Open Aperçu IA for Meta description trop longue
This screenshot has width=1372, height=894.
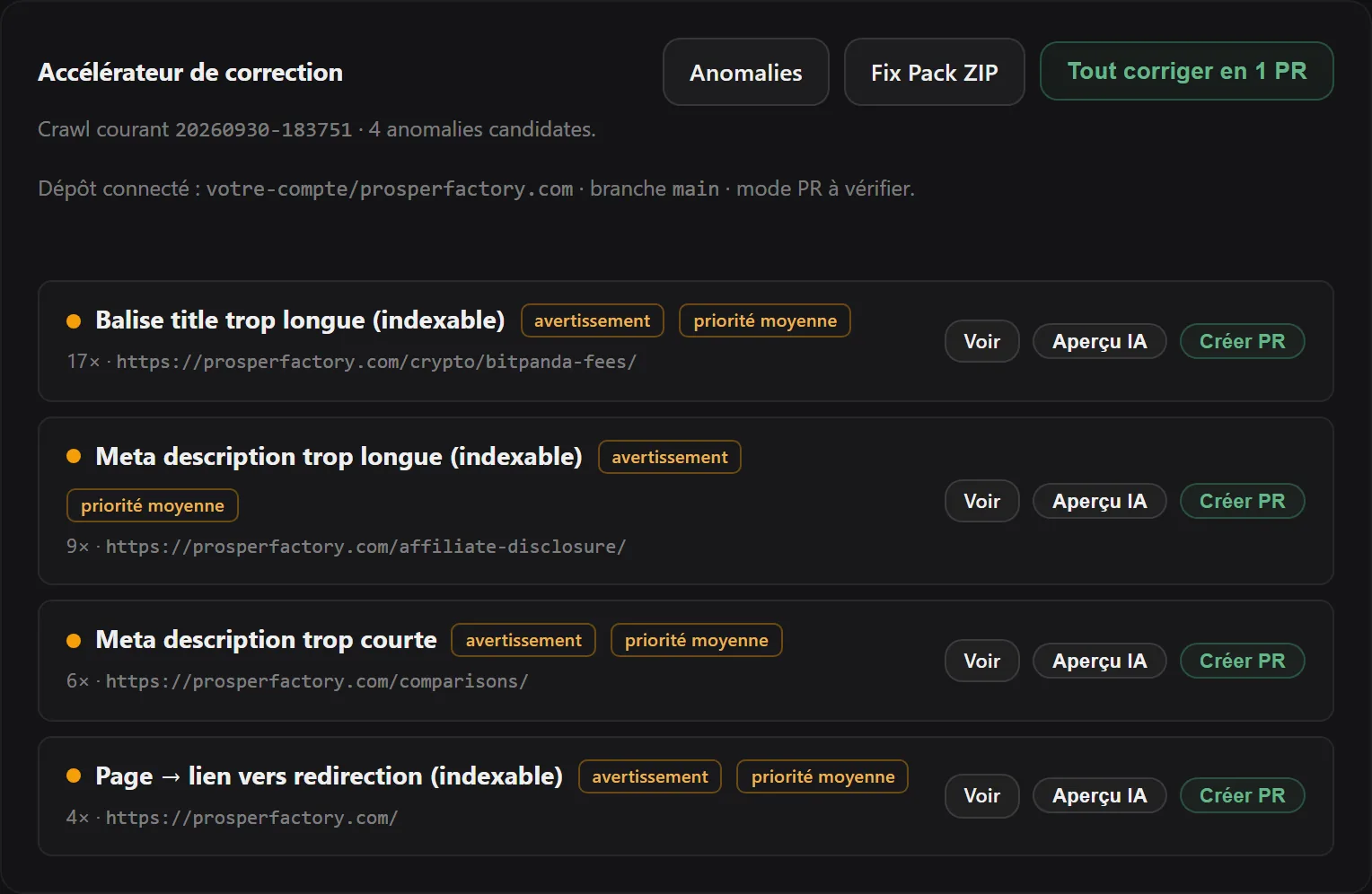tap(1099, 501)
